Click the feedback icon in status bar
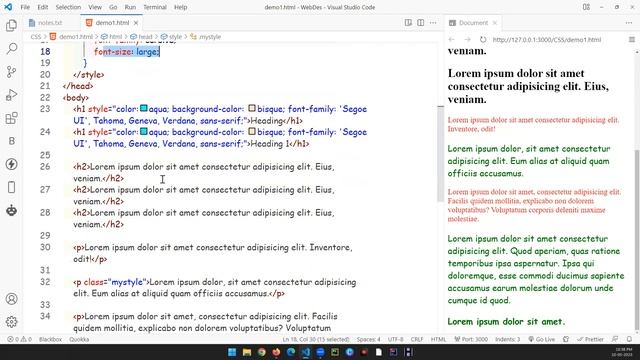Image resolution: width=640 pixels, height=360 pixels. [x=615, y=339]
